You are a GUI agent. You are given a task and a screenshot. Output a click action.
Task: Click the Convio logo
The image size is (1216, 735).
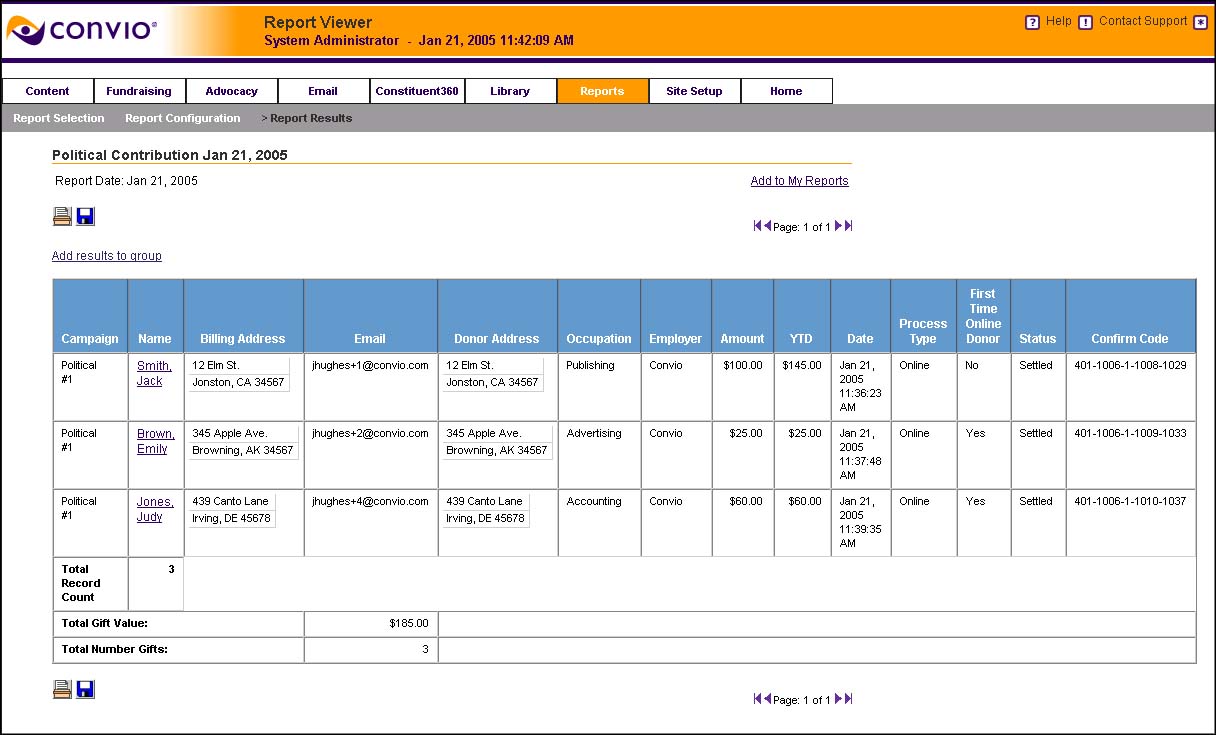[82, 30]
